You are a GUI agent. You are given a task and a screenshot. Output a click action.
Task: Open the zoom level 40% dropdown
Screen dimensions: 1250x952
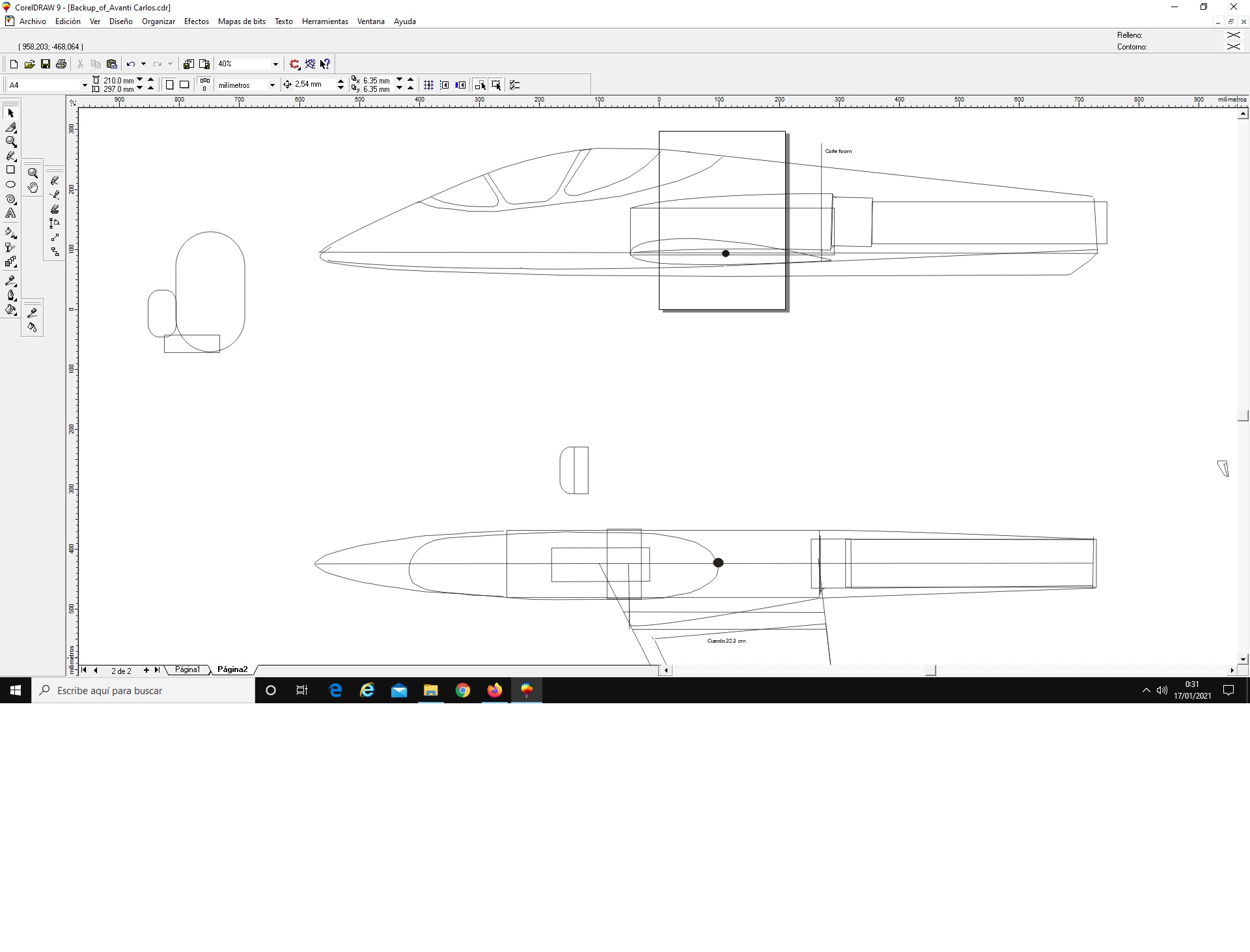pos(275,64)
